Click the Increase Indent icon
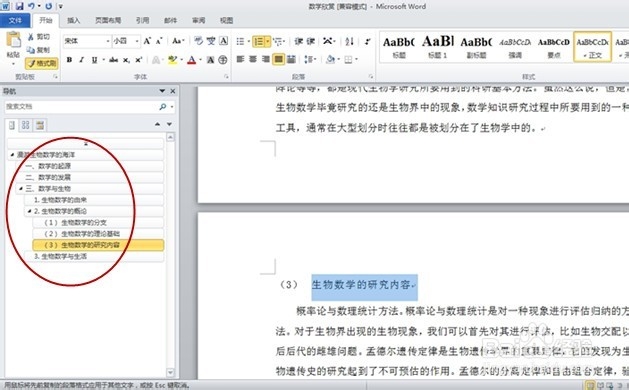The image size is (629, 390). point(311,41)
